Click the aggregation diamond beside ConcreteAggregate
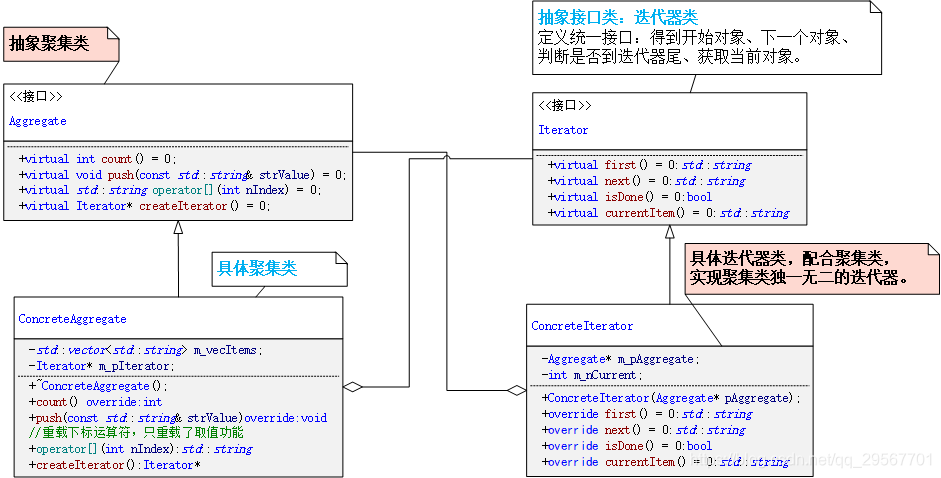The width and height of the screenshot is (941, 478). [353, 387]
